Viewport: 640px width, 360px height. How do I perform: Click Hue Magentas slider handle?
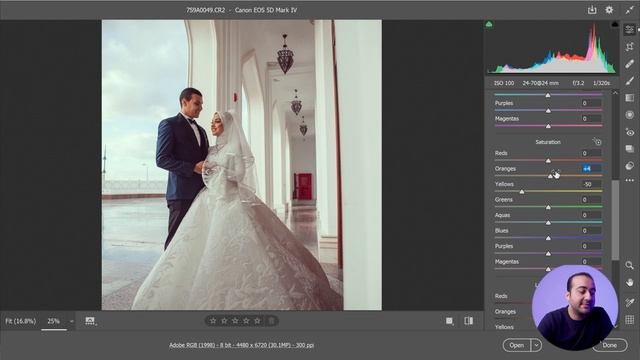[x=548, y=126]
